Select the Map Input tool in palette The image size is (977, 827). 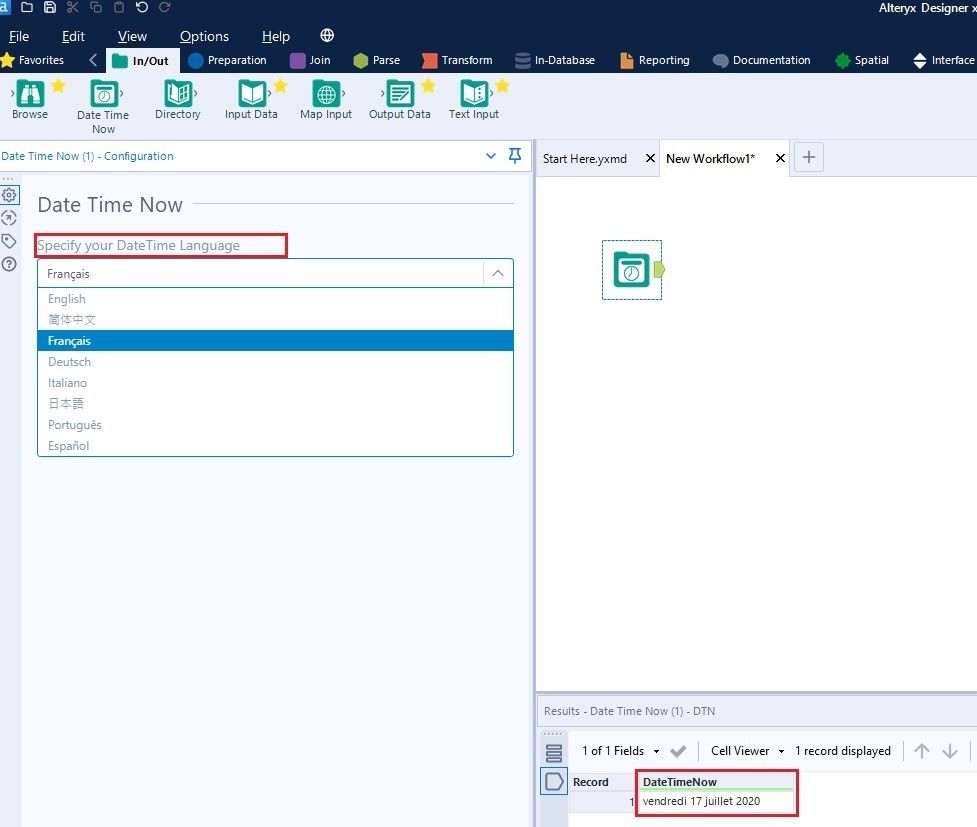[x=326, y=100]
